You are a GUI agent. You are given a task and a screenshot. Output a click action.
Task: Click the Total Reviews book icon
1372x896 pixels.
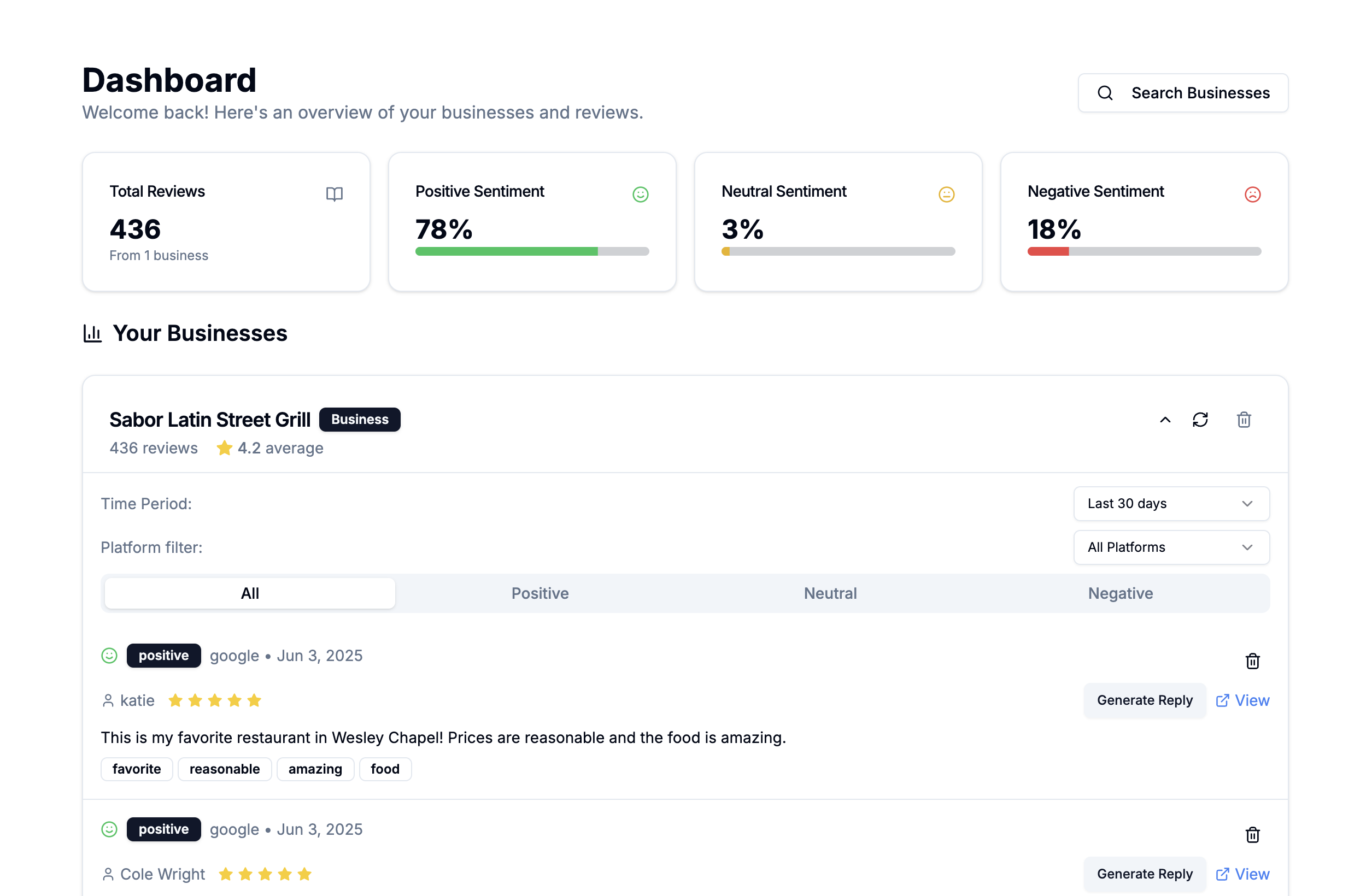[x=335, y=194]
